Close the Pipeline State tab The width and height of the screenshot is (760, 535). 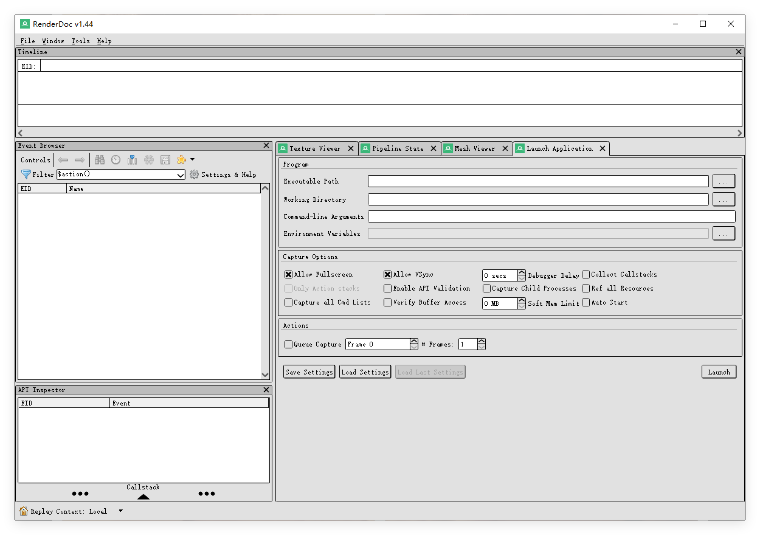[433, 148]
